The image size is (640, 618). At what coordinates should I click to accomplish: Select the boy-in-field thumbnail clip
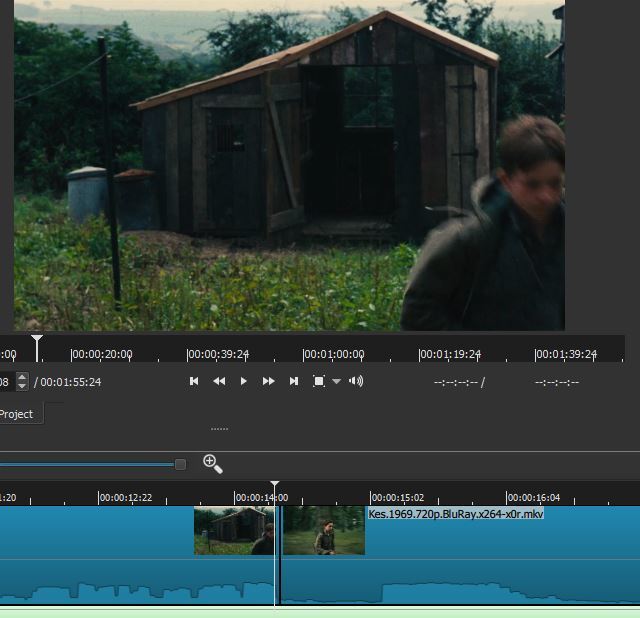[x=324, y=531]
